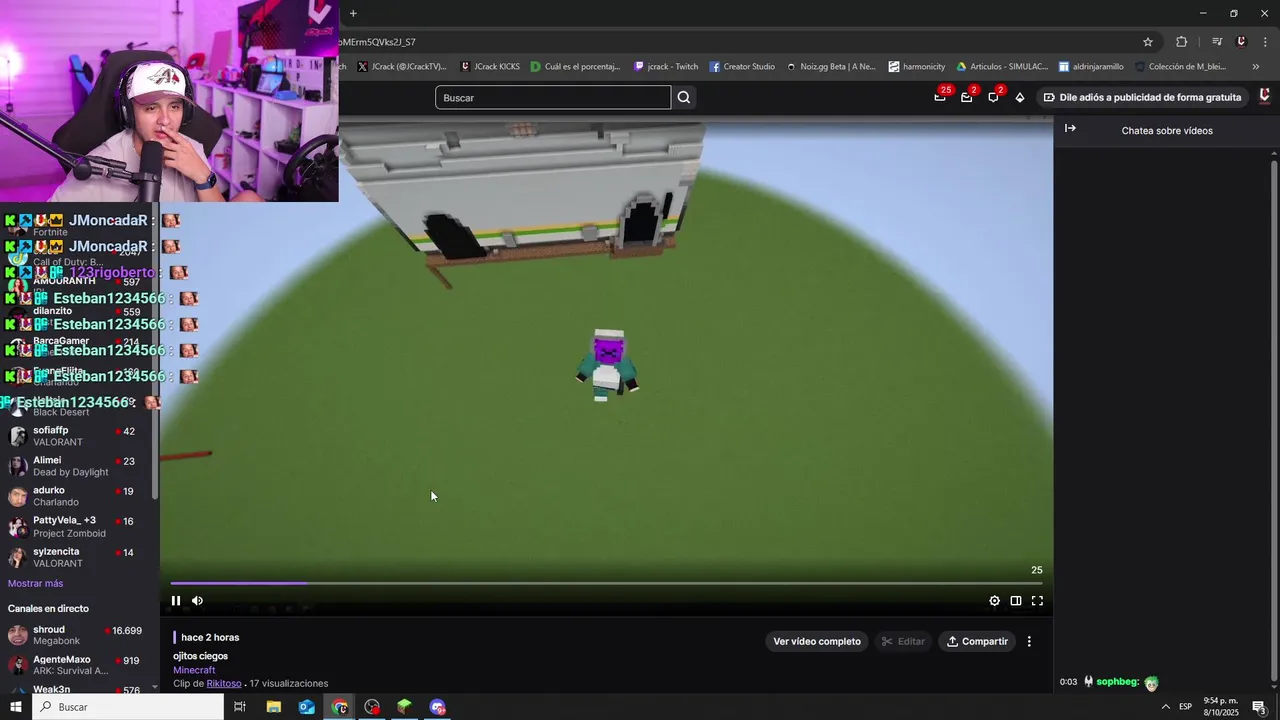Open 'Cuál es el porcentaj...' bookmark
This screenshot has width=1280, height=720.
pos(575,67)
